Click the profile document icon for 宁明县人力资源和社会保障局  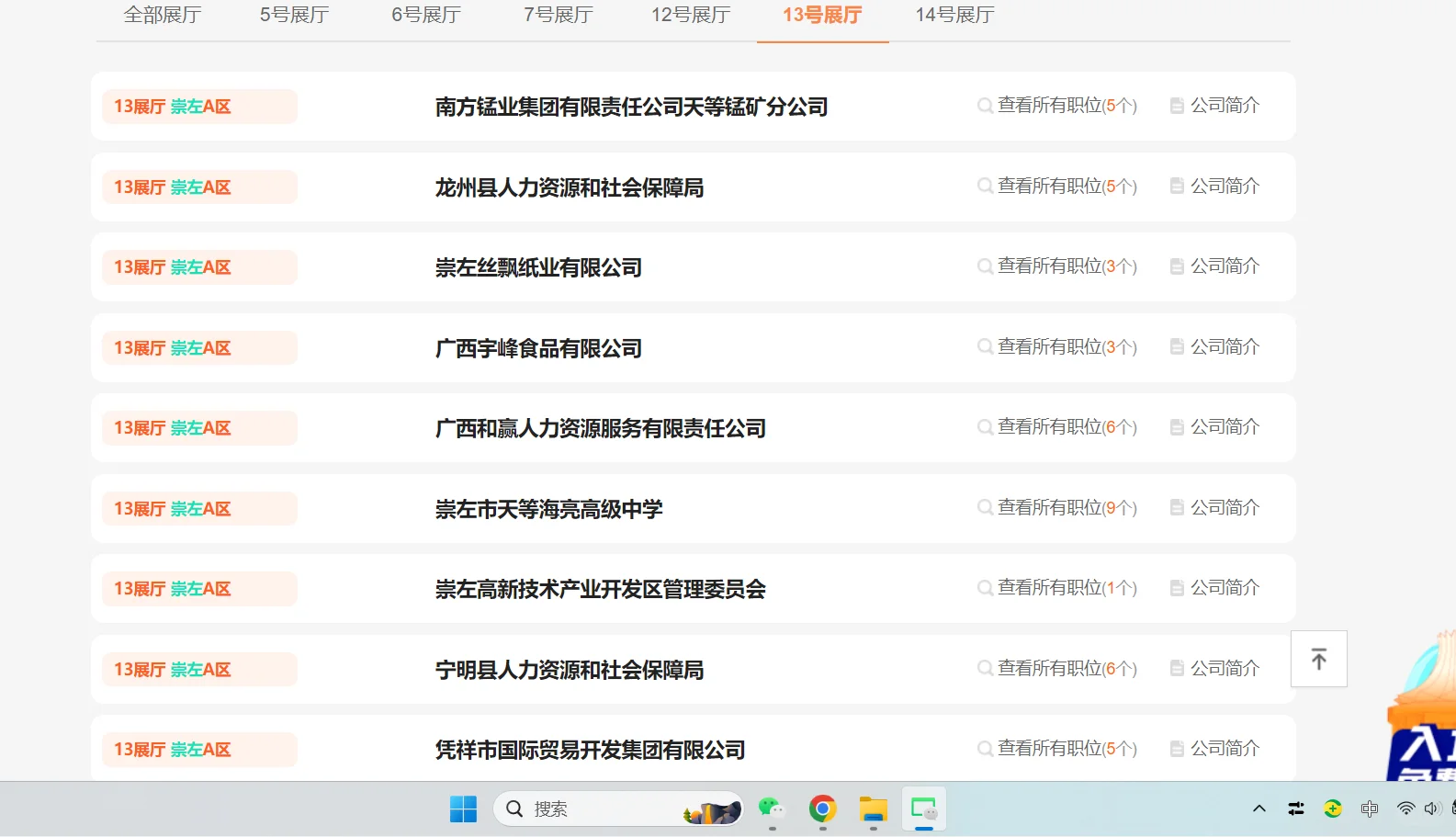coord(1177,669)
